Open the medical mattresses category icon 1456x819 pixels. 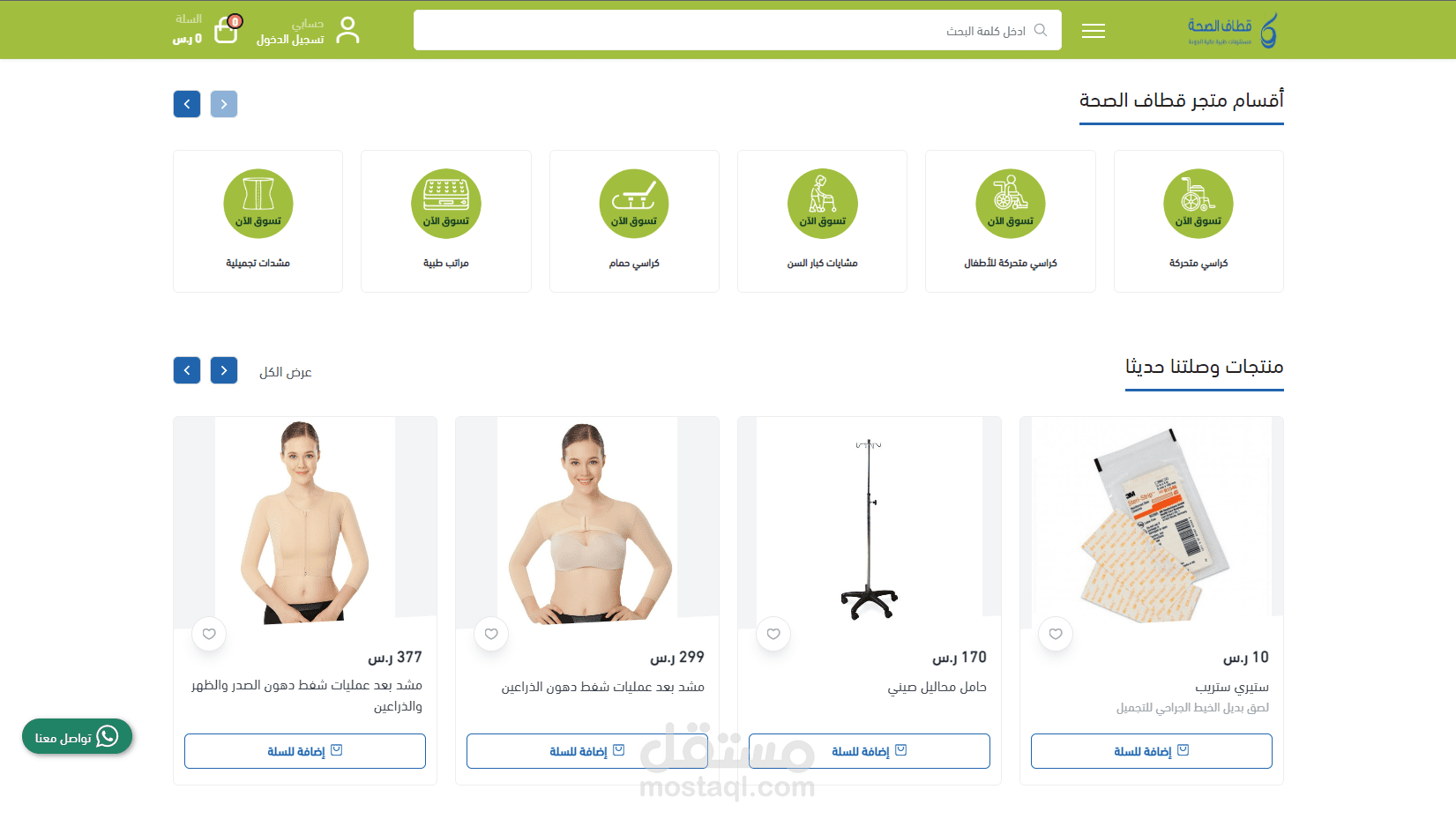click(446, 204)
